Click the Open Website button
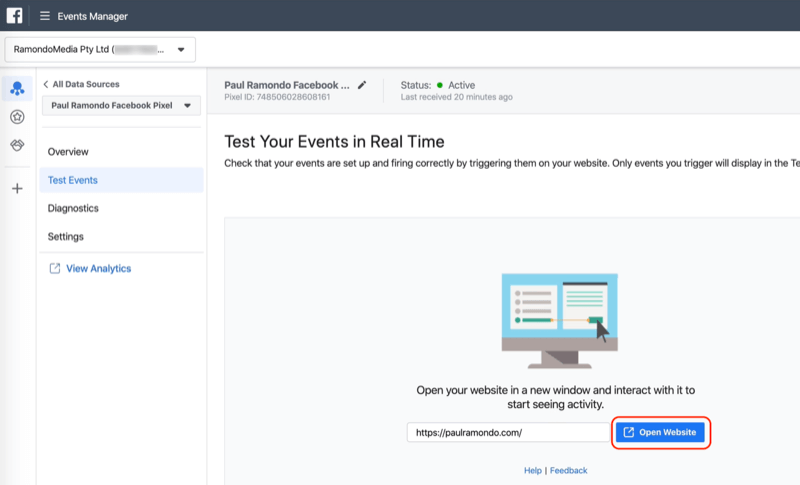The image size is (800, 485). click(660, 432)
